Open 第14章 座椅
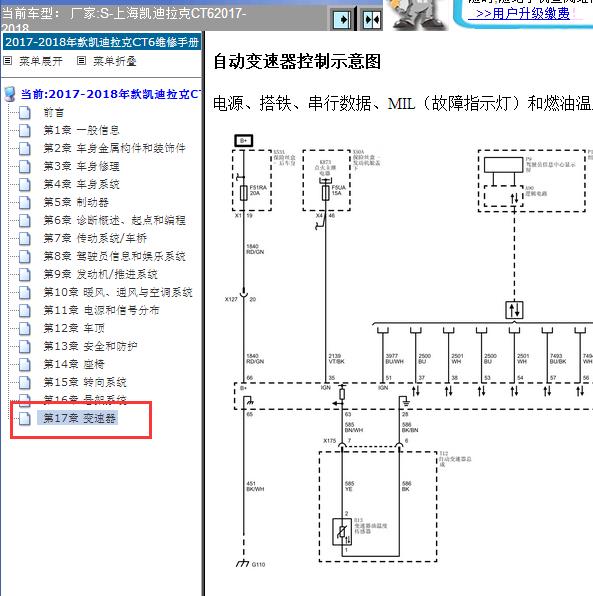This screenshot has width=593, height=596. [x=74, y=364]
